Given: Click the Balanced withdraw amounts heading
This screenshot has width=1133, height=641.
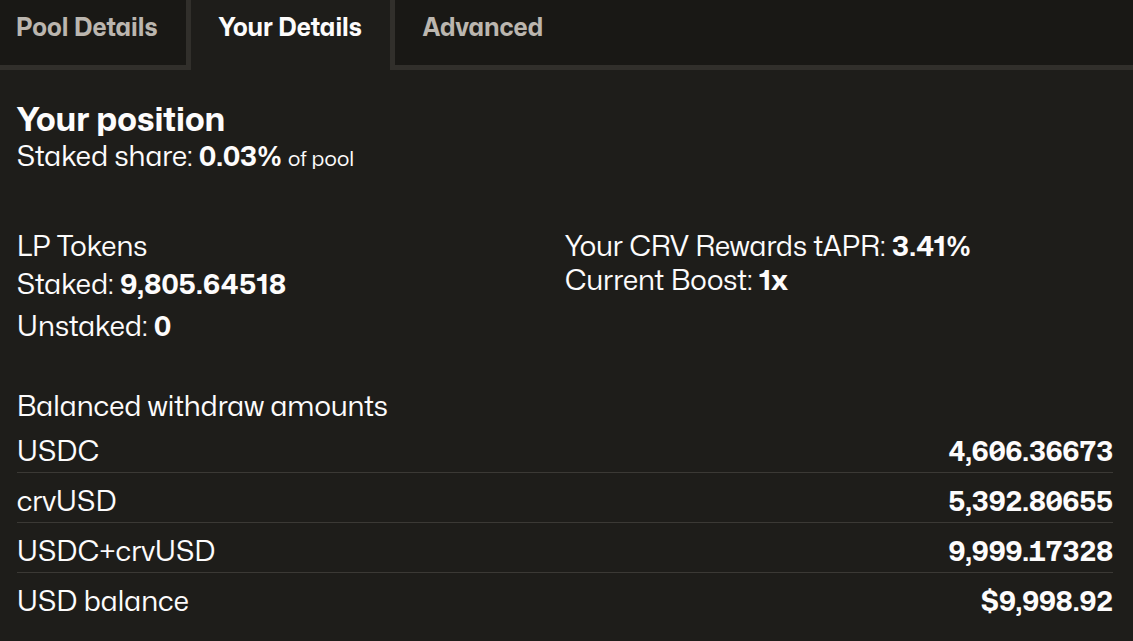Looking at the screenshot, I should point(202,407).
